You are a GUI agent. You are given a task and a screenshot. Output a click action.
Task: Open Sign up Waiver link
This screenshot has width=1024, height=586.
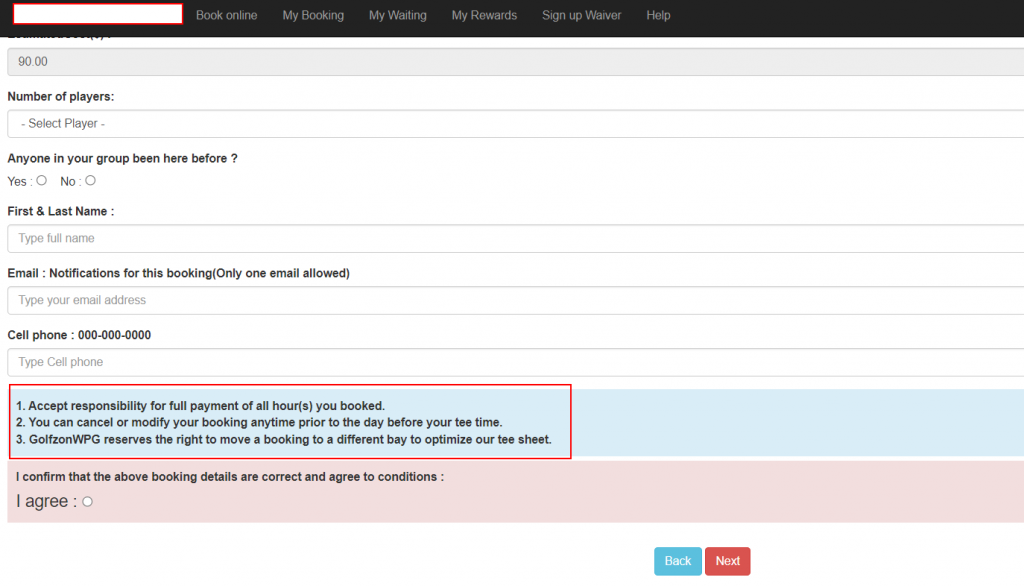point(581,15)
